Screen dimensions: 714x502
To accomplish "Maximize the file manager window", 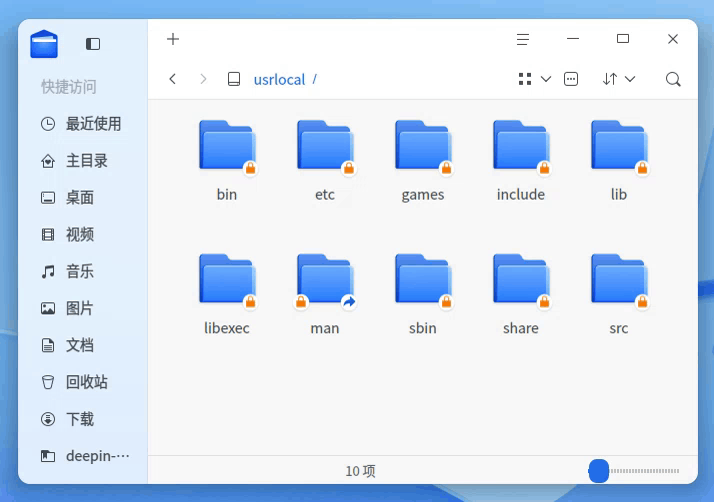I will click(623, 39).
